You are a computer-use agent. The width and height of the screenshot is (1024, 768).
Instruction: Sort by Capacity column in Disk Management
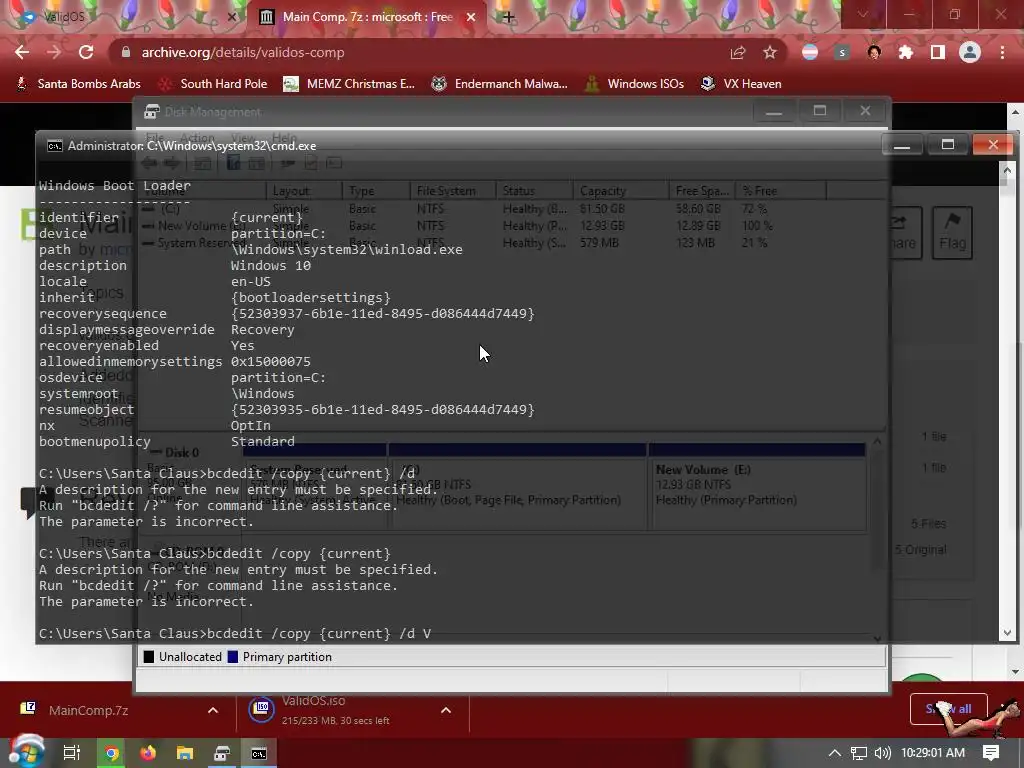(x=620, y=191)
